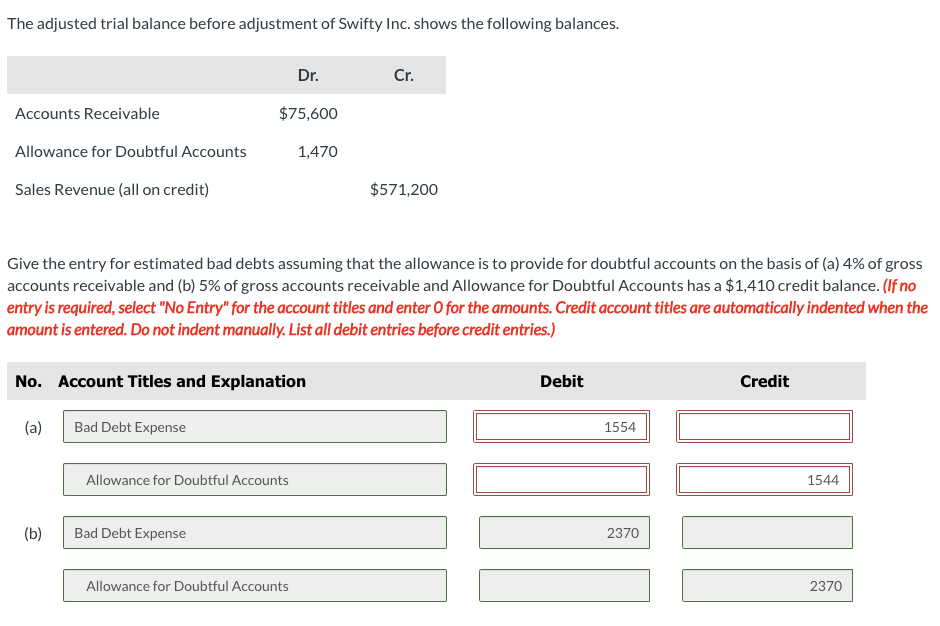Select the debit field showing 2370
The width and height of the screenshot is (940, 626).
(x=564, y=532)
